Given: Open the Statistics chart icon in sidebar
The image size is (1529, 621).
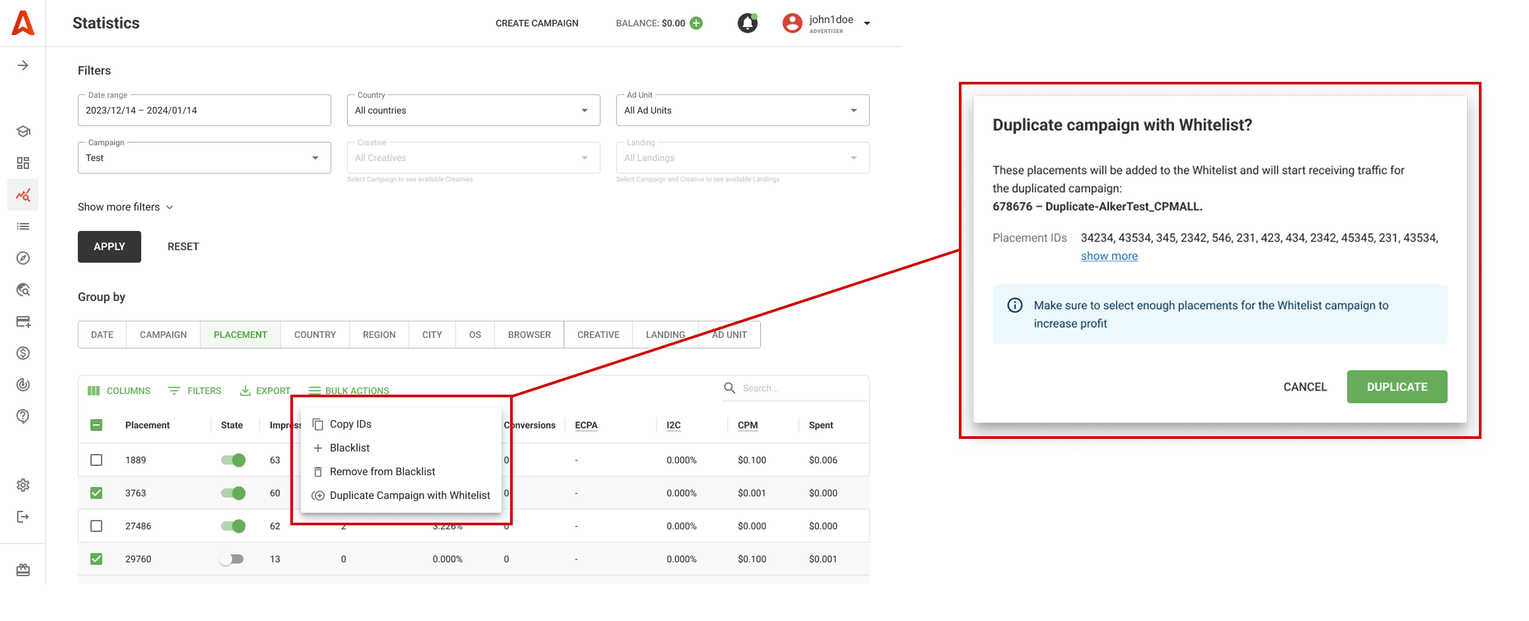Looking at the screenshot, I should tap(22, 194).
